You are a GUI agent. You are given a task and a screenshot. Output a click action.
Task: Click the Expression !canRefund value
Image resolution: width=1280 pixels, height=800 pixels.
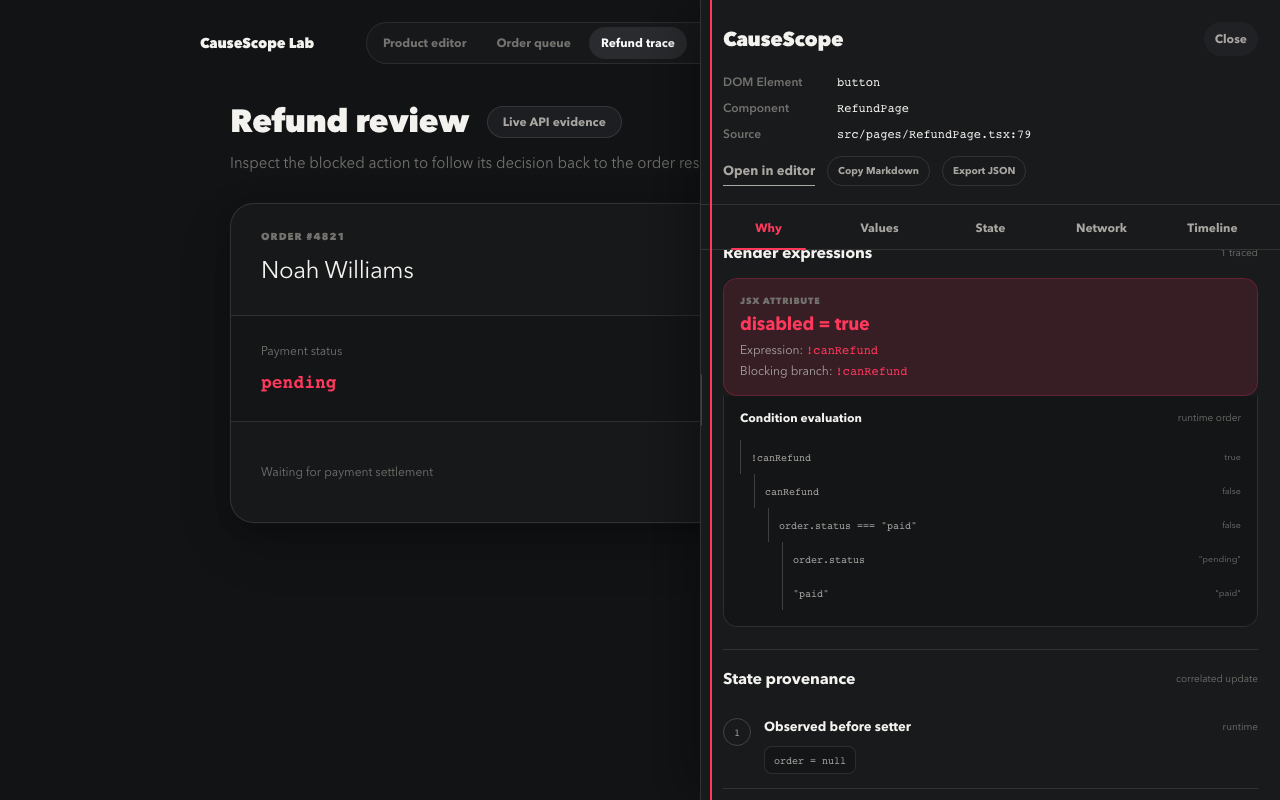point(842,350)
